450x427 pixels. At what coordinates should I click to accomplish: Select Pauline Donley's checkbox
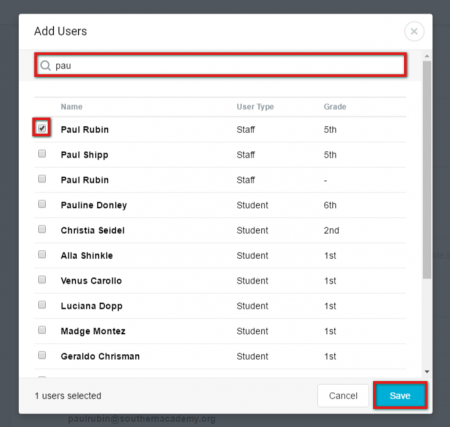tap(42, 204)
